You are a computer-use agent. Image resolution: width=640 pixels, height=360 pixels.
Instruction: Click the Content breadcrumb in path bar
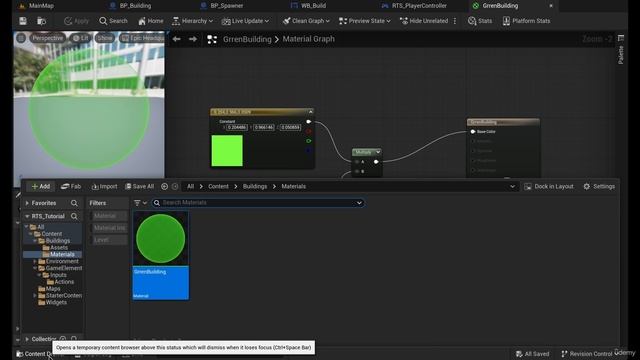coord(218,187)
